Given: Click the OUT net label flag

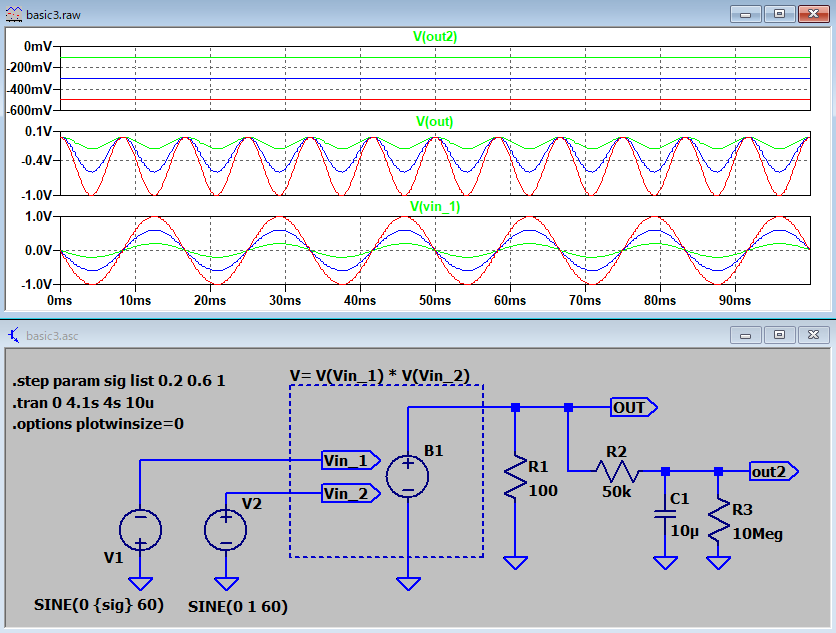Looking at the screenshot, I should coord(633,407).
